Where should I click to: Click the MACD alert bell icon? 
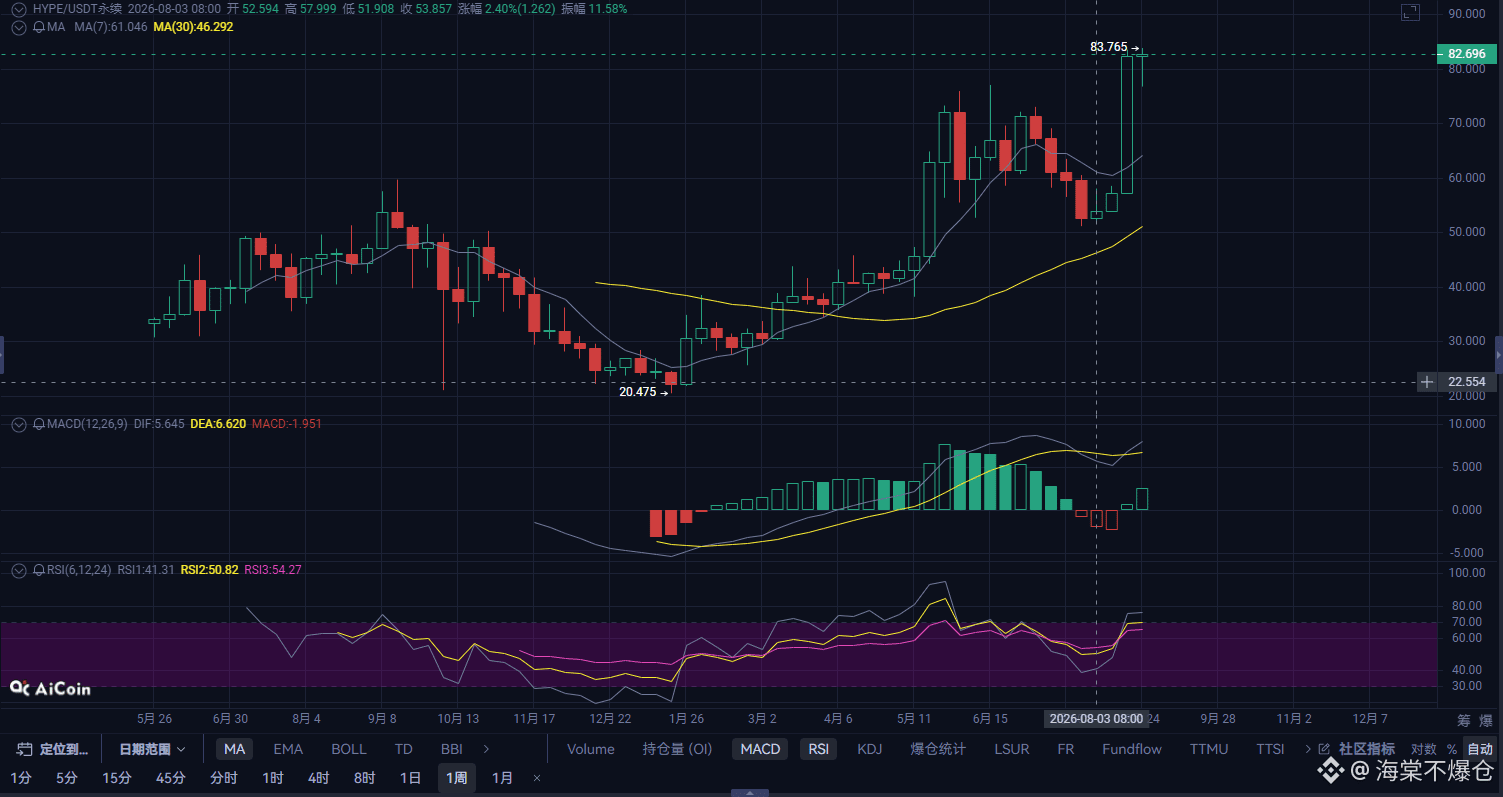click(39, 424)
